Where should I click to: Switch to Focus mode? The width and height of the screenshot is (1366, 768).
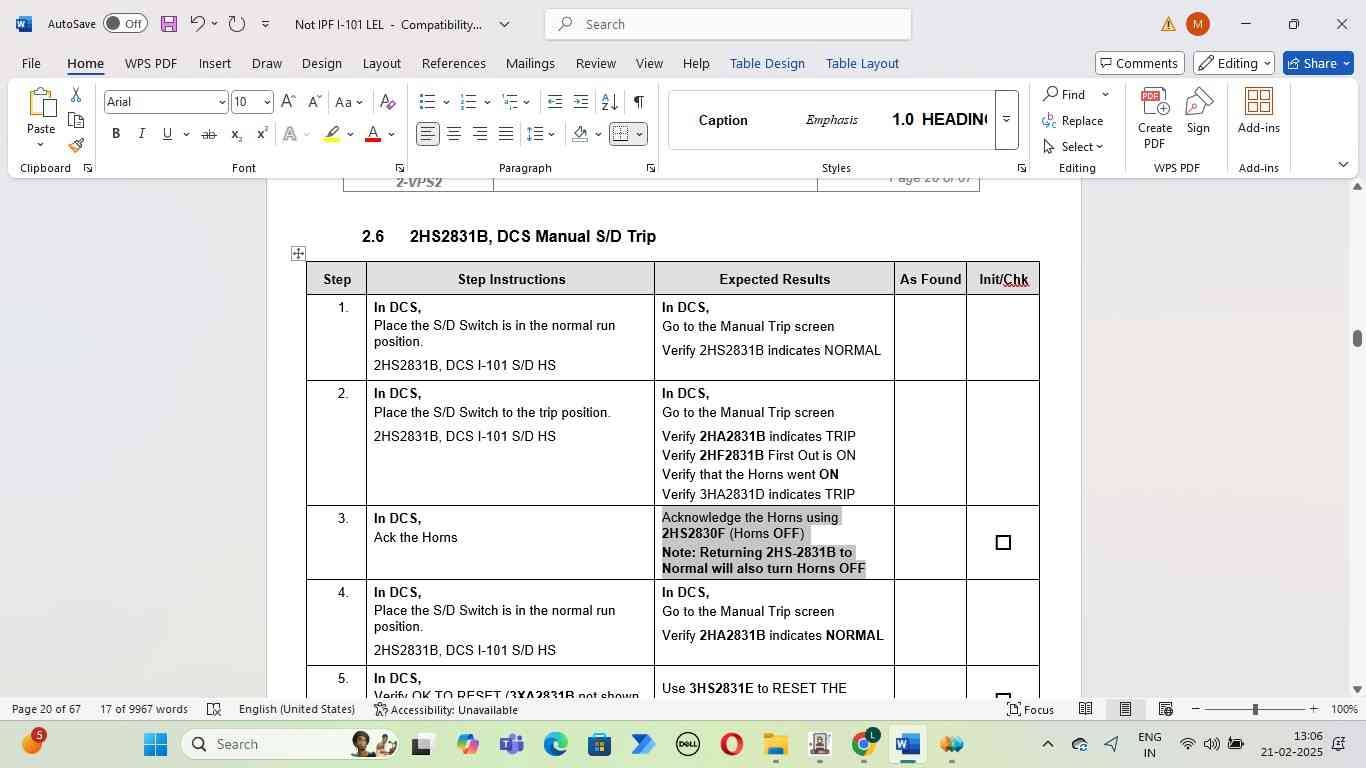coord(1031,709)
